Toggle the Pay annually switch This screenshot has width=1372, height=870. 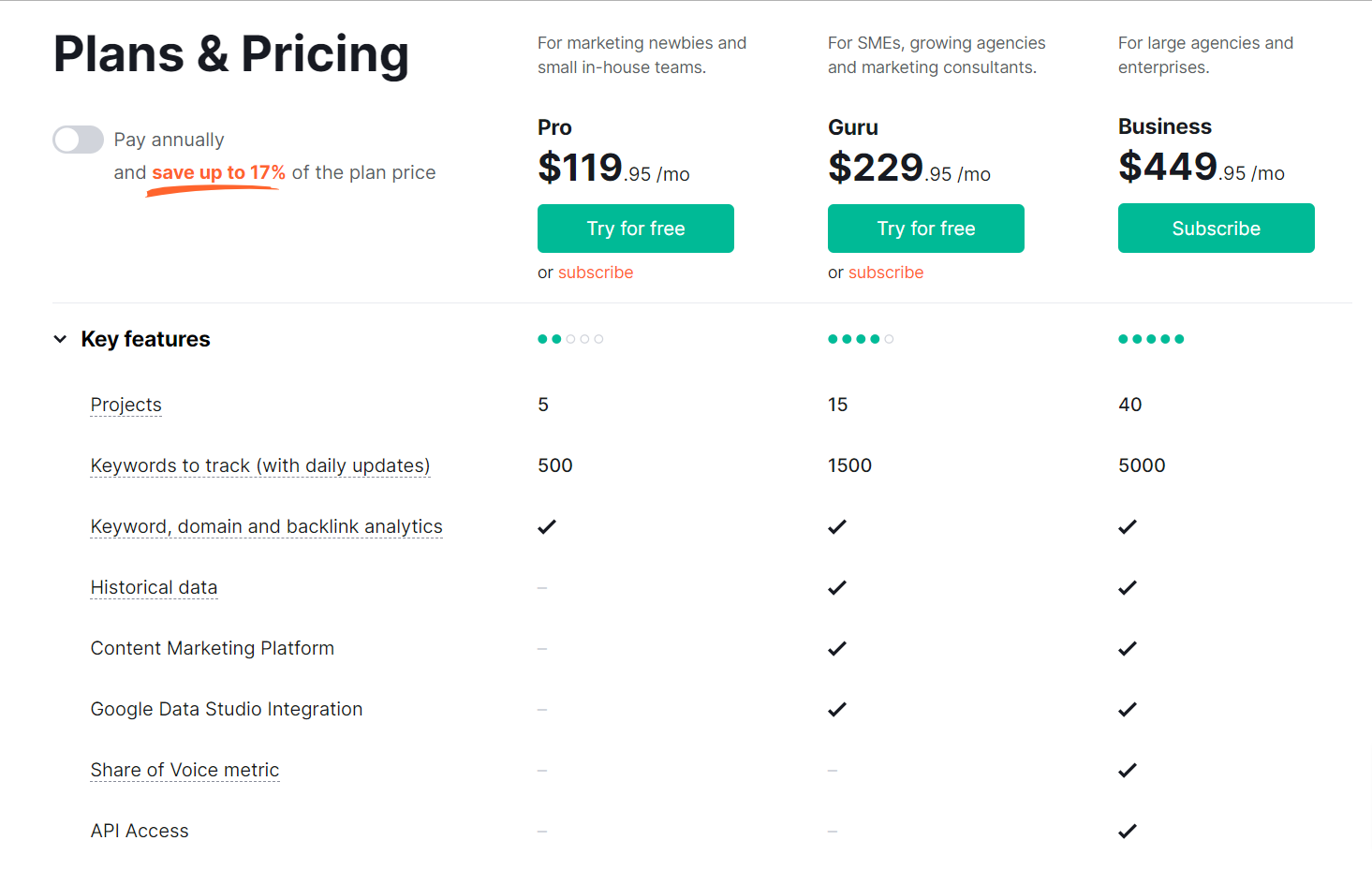78,140
